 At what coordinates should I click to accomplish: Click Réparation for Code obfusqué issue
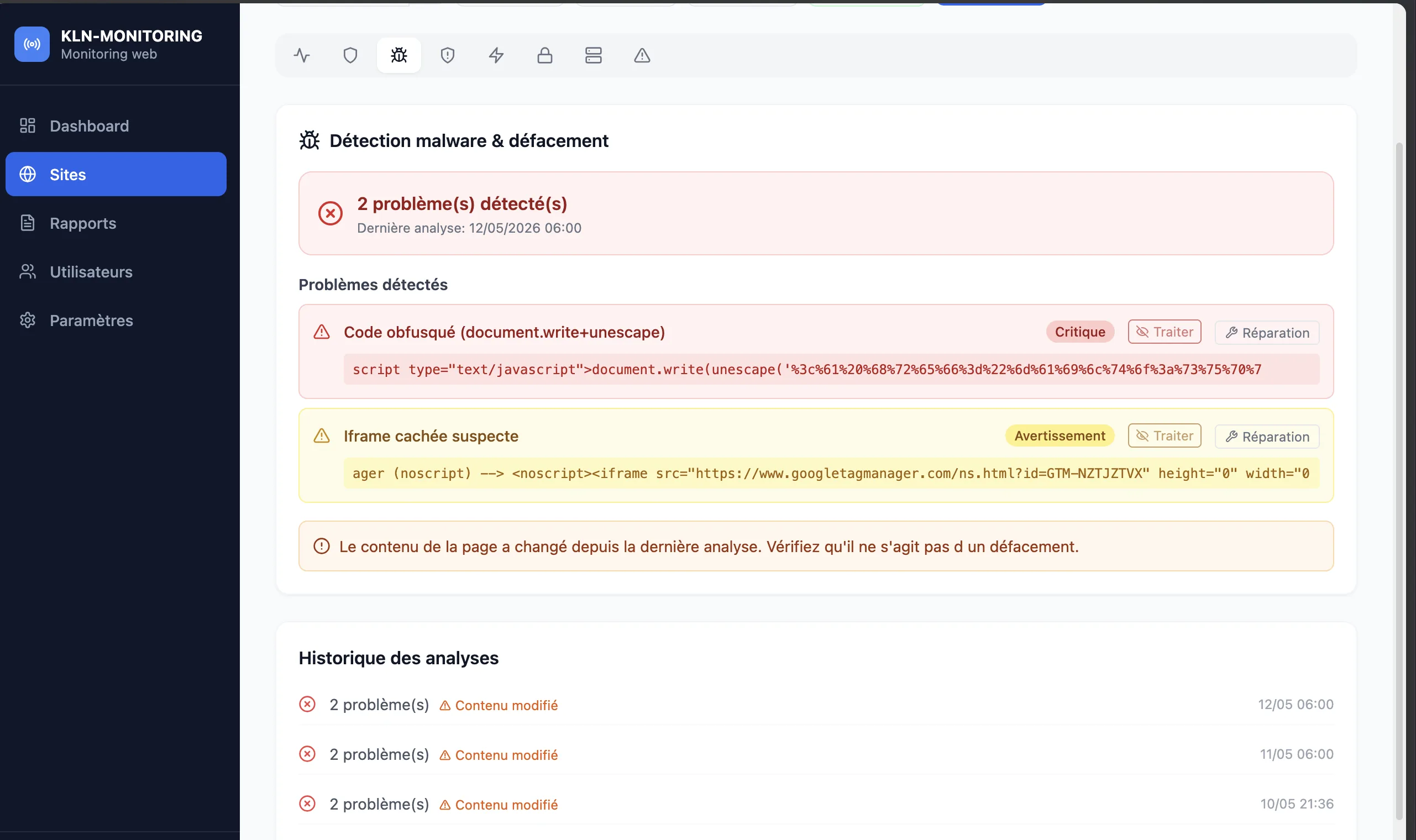pyautogui.click(x=1267, y=333)
